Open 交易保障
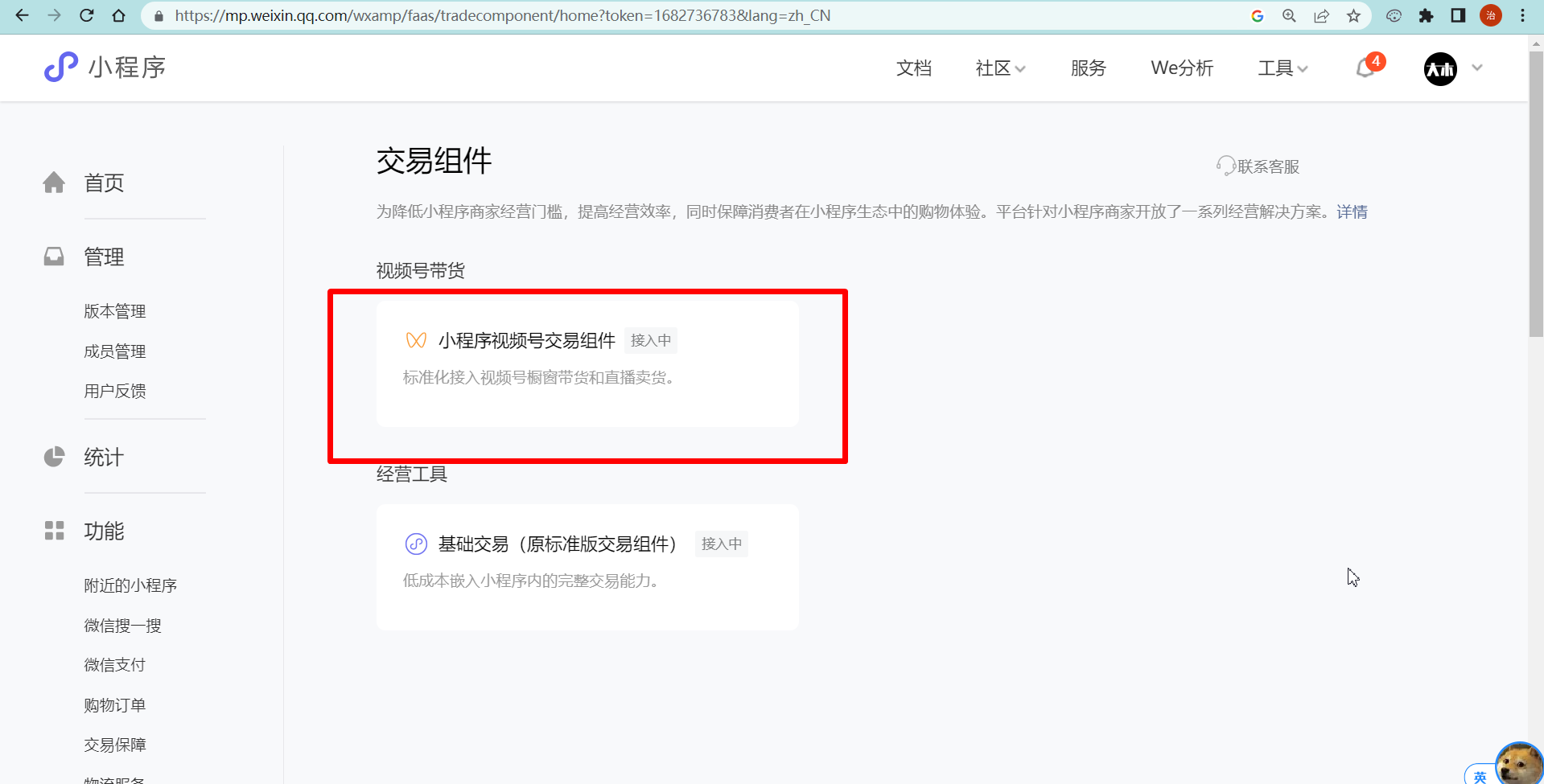1544x784 pixels. (x=115, y=745)
